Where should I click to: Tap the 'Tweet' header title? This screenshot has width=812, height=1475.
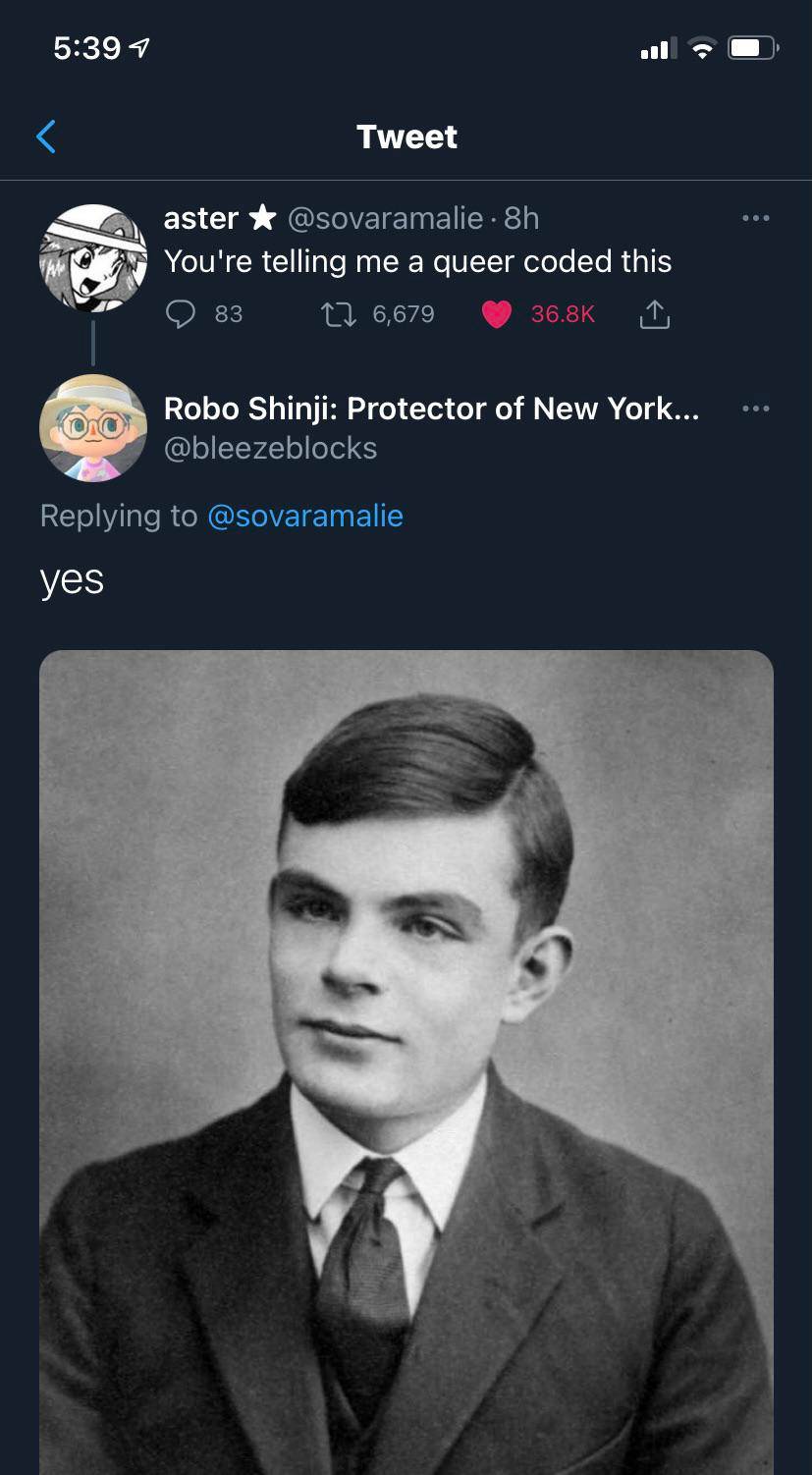coord(406,137)
